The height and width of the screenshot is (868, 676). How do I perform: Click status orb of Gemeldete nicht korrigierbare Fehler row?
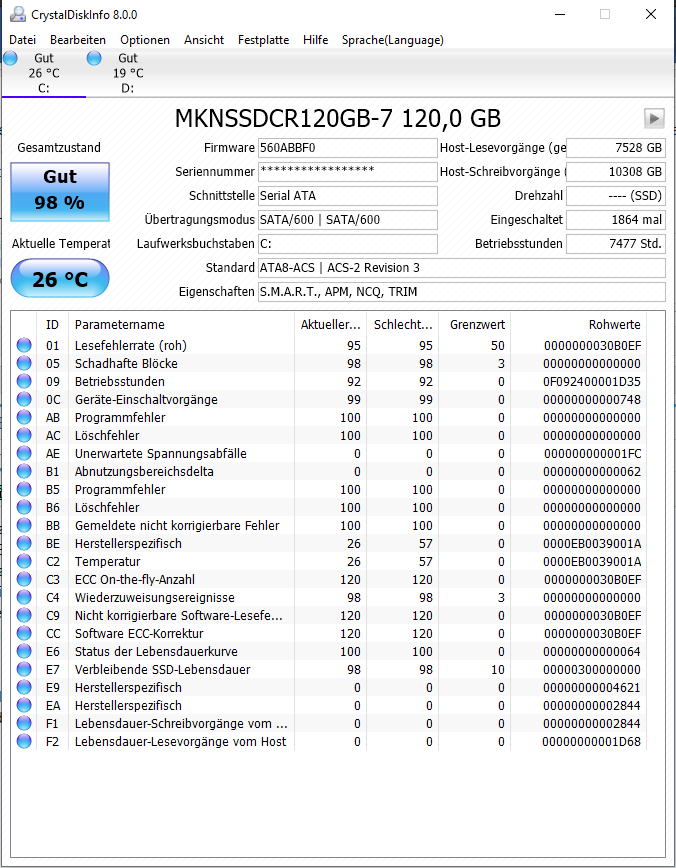point(24,525)
